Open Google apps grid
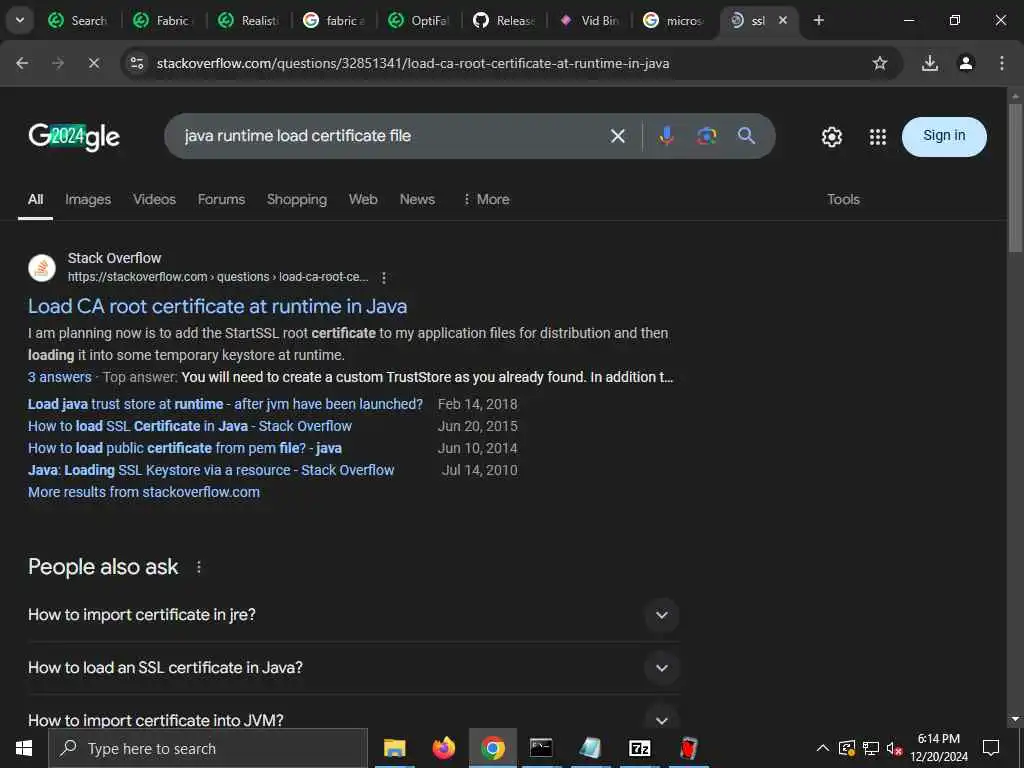 coord(878,136)
